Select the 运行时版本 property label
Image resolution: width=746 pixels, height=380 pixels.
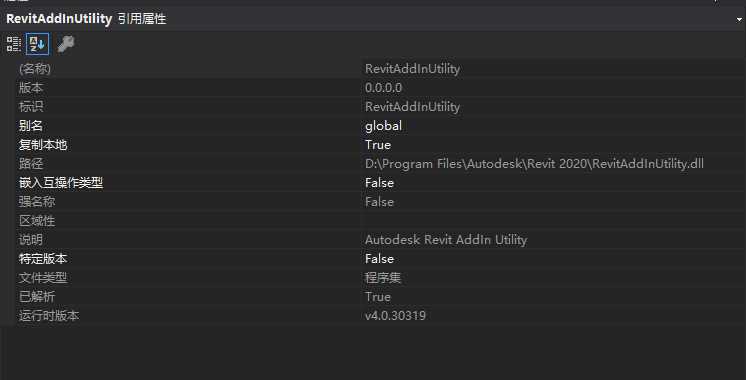[x=49, y=316]
